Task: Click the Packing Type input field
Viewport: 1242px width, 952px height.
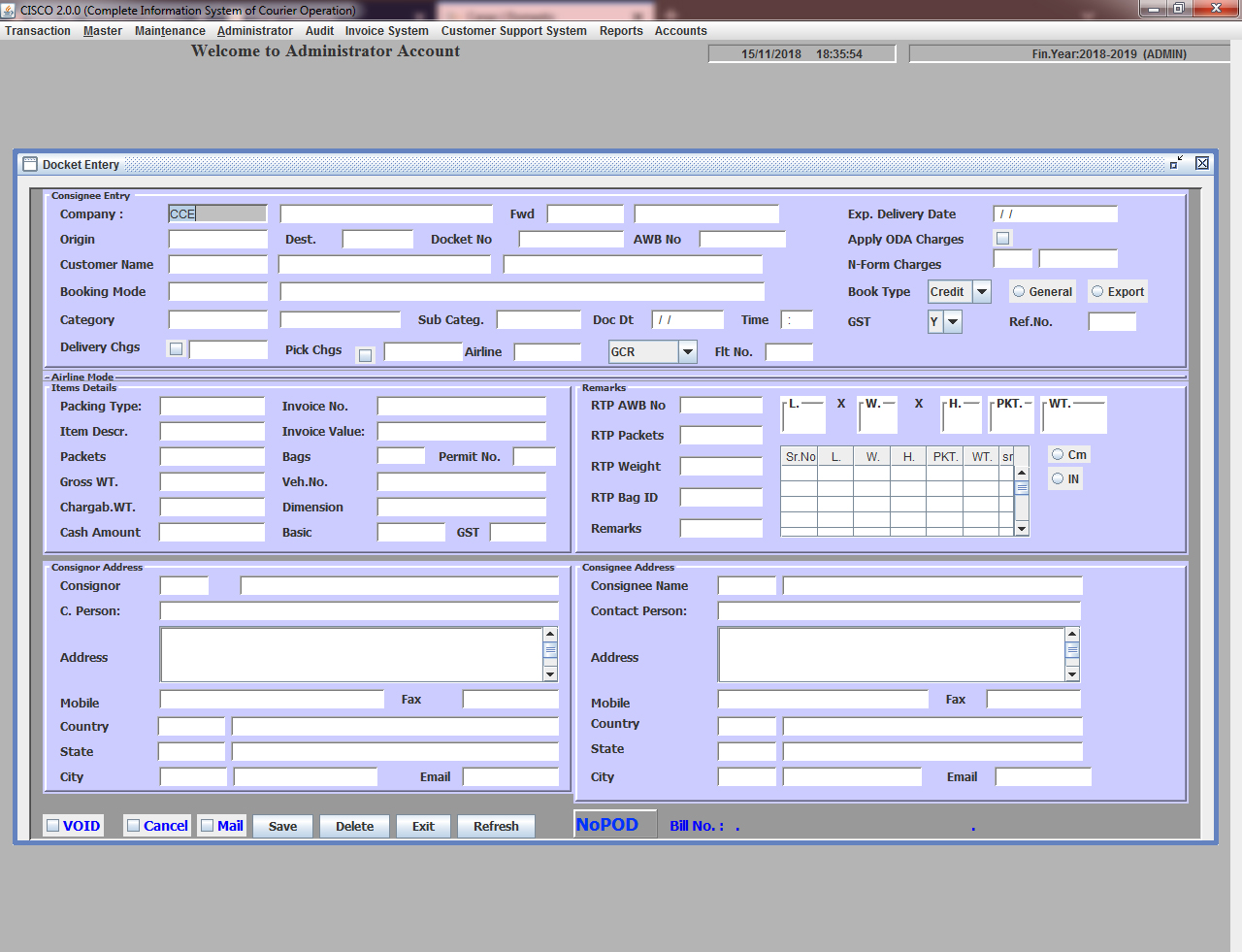Action: coord(212,406)
